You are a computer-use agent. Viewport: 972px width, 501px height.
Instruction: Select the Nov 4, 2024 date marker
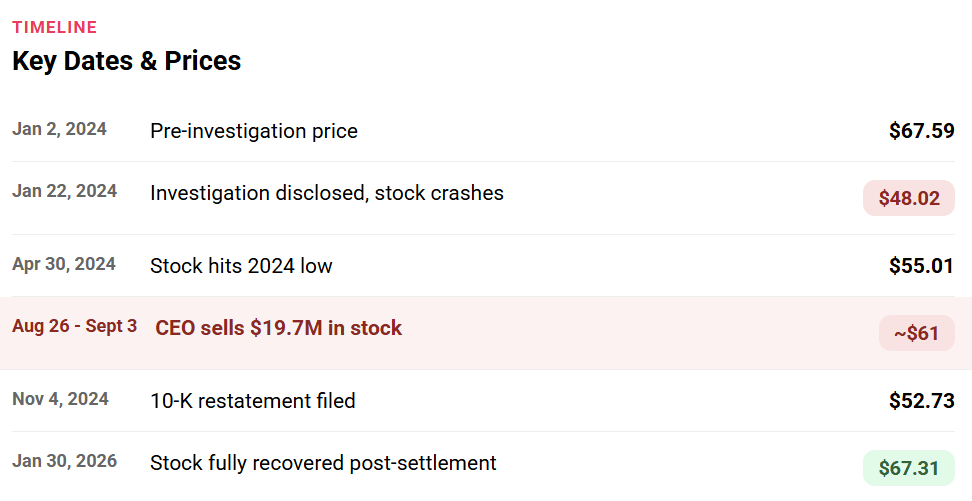(x=60, y=399)
